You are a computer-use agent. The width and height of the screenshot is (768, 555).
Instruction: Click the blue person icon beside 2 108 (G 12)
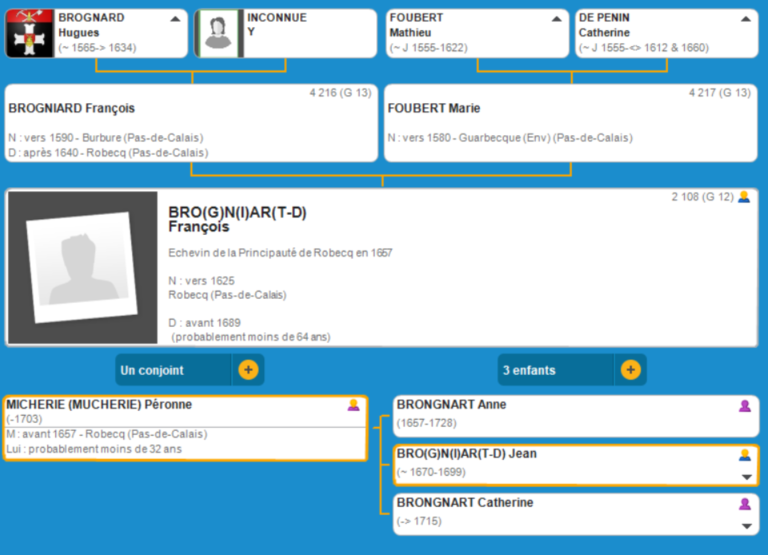click(744, 197)
